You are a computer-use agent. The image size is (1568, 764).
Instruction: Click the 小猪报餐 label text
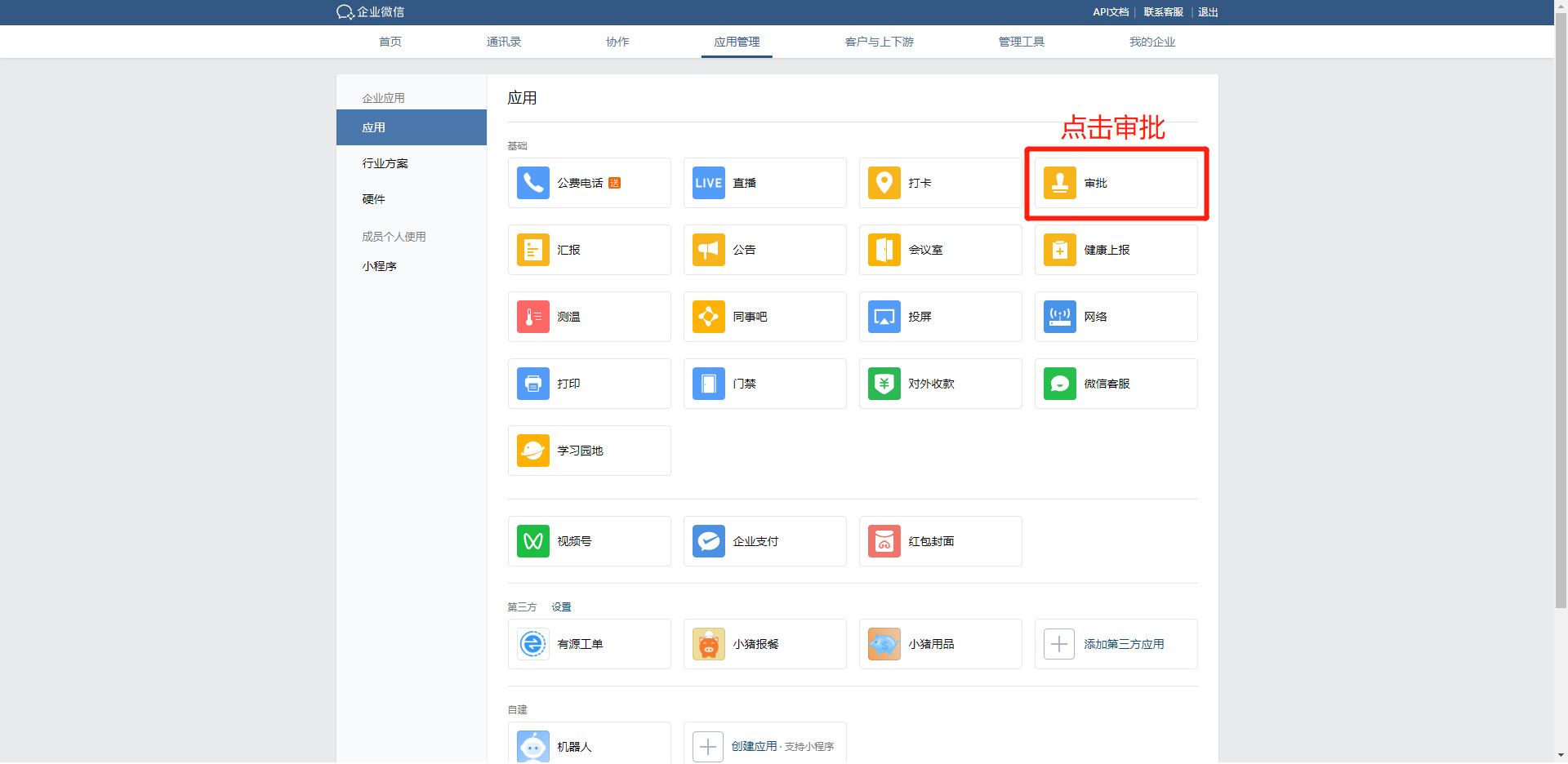pos(755,644)
